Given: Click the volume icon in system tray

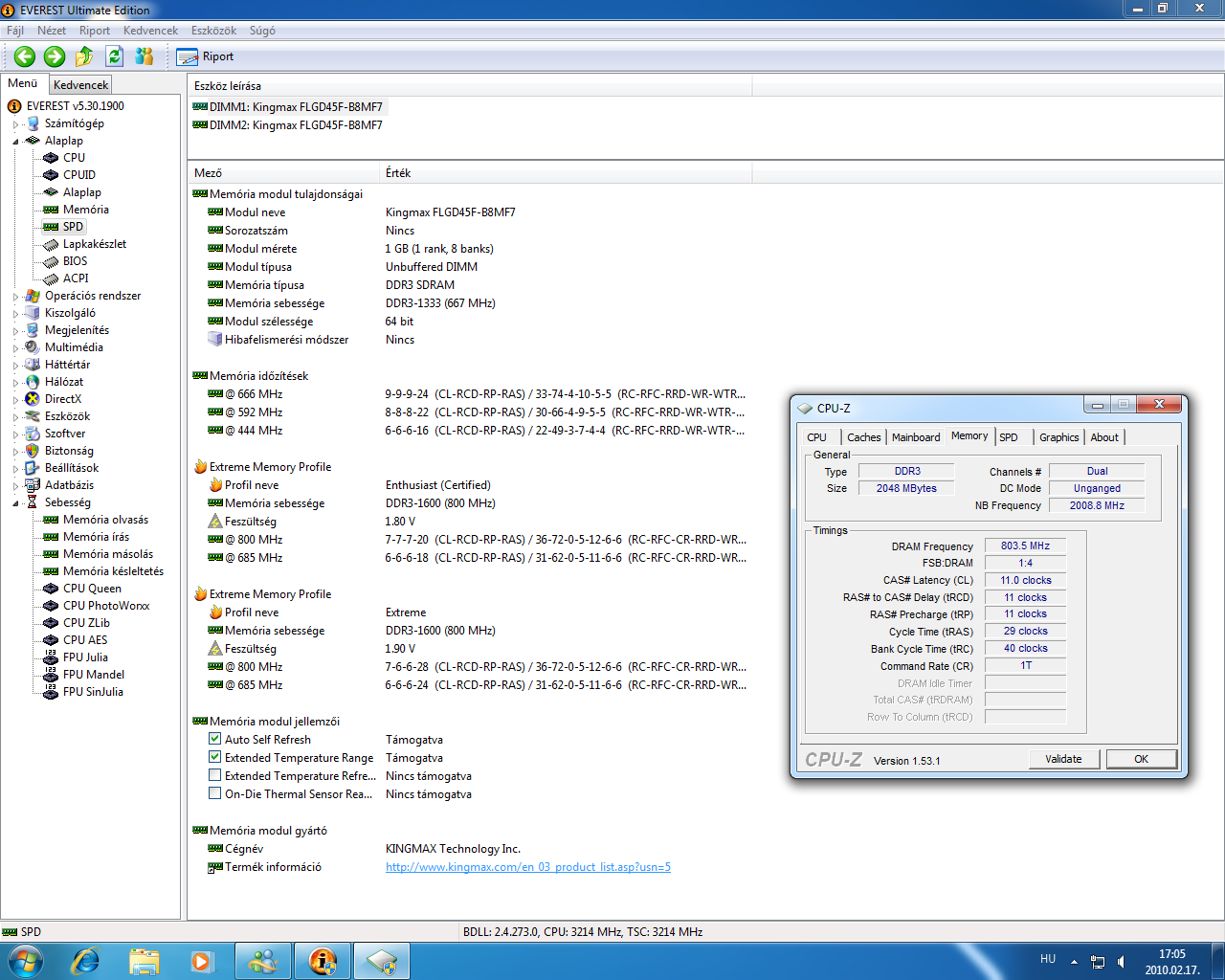Looking at the screenshot, I should pos(1121,962).
